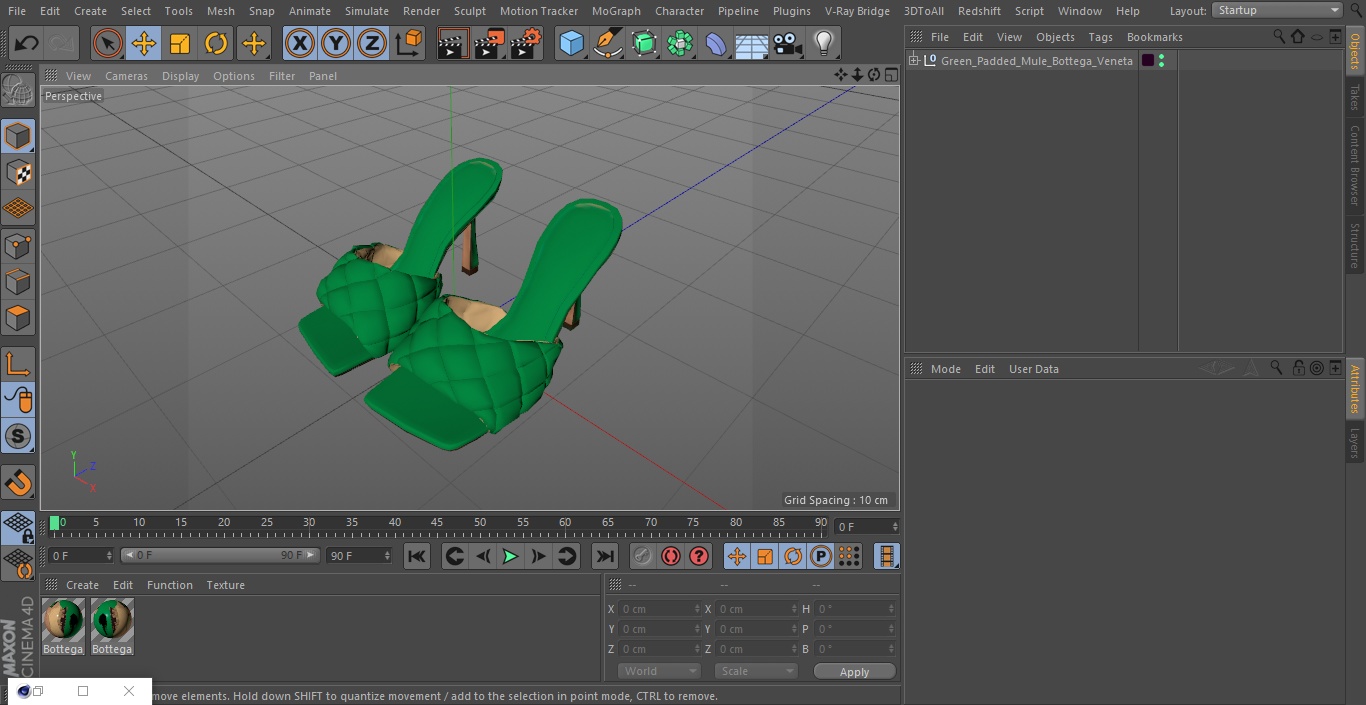This screenshot has height=705, width=1366.
Task: Toggle X axis lock
Action: pos(299,43)
